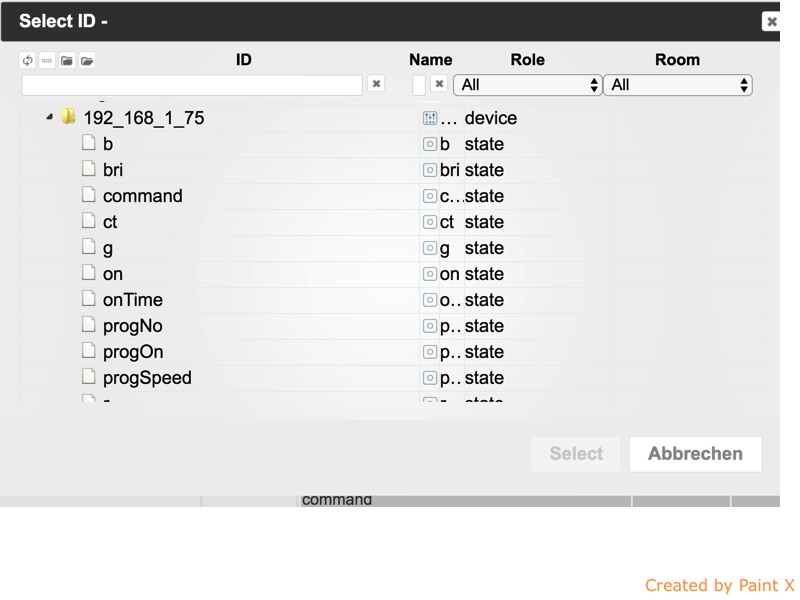Click the refresh tree icon
This screenshot has height=600, width=800.
(27, 61)
